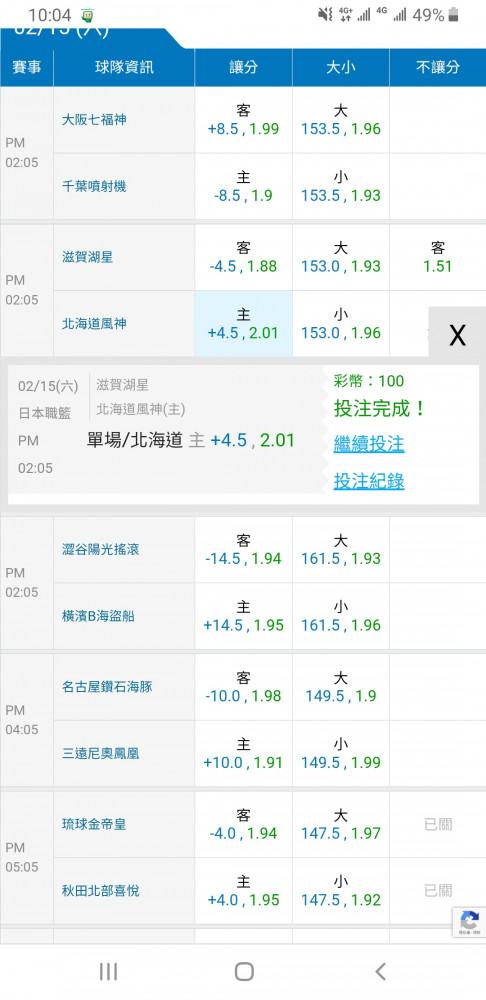Open 琉球金帝皇 team info link
Screen dimensions: 486x1000
pyautogui.click(x=94, y=824)
